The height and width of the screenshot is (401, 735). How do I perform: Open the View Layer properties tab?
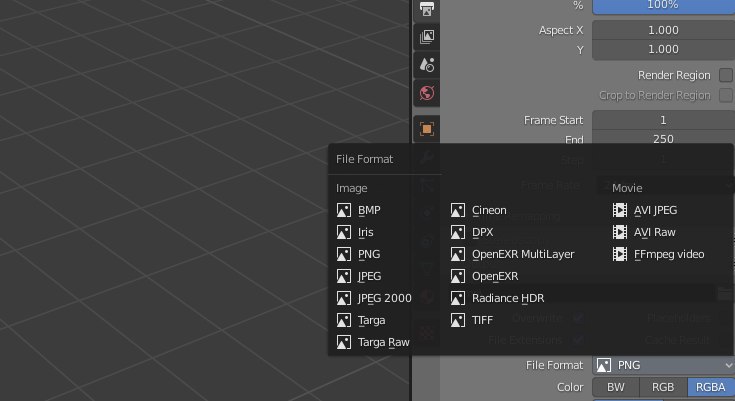(x=427, y=37)
